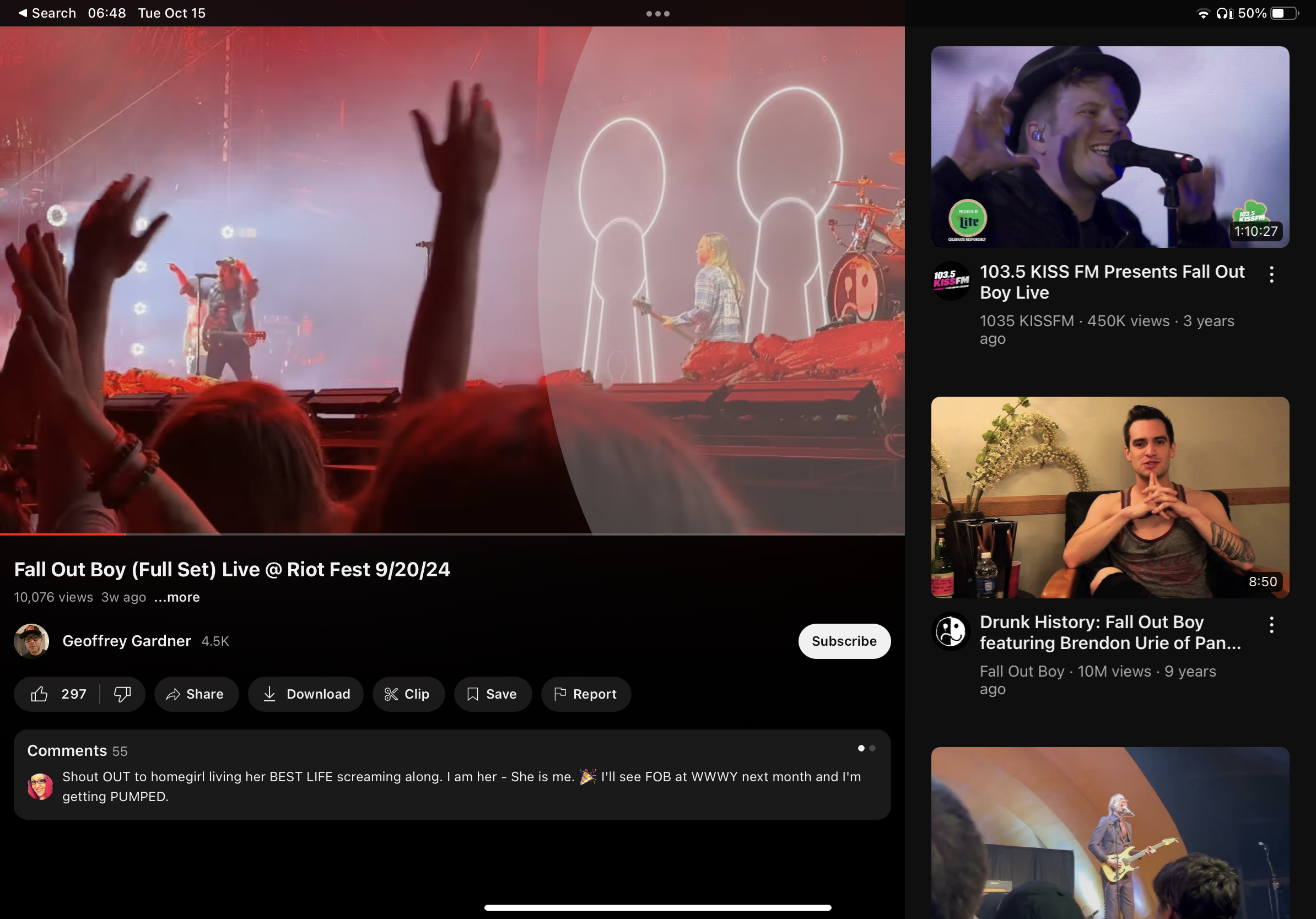The height and width of the screenshot is (919, 1316).
Task: Like the video with the thumbs-up icon
Action: [x=40, y=694]
